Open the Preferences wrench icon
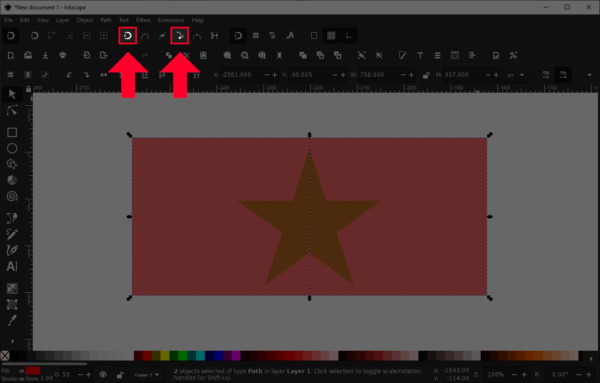Image resolution: width=600 pixels, height=383 pixels. (513, 55)
